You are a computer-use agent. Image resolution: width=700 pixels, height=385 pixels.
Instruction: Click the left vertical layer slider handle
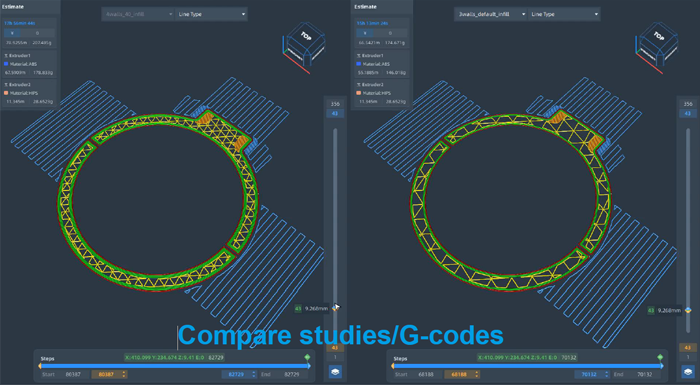tap(336, 308)
